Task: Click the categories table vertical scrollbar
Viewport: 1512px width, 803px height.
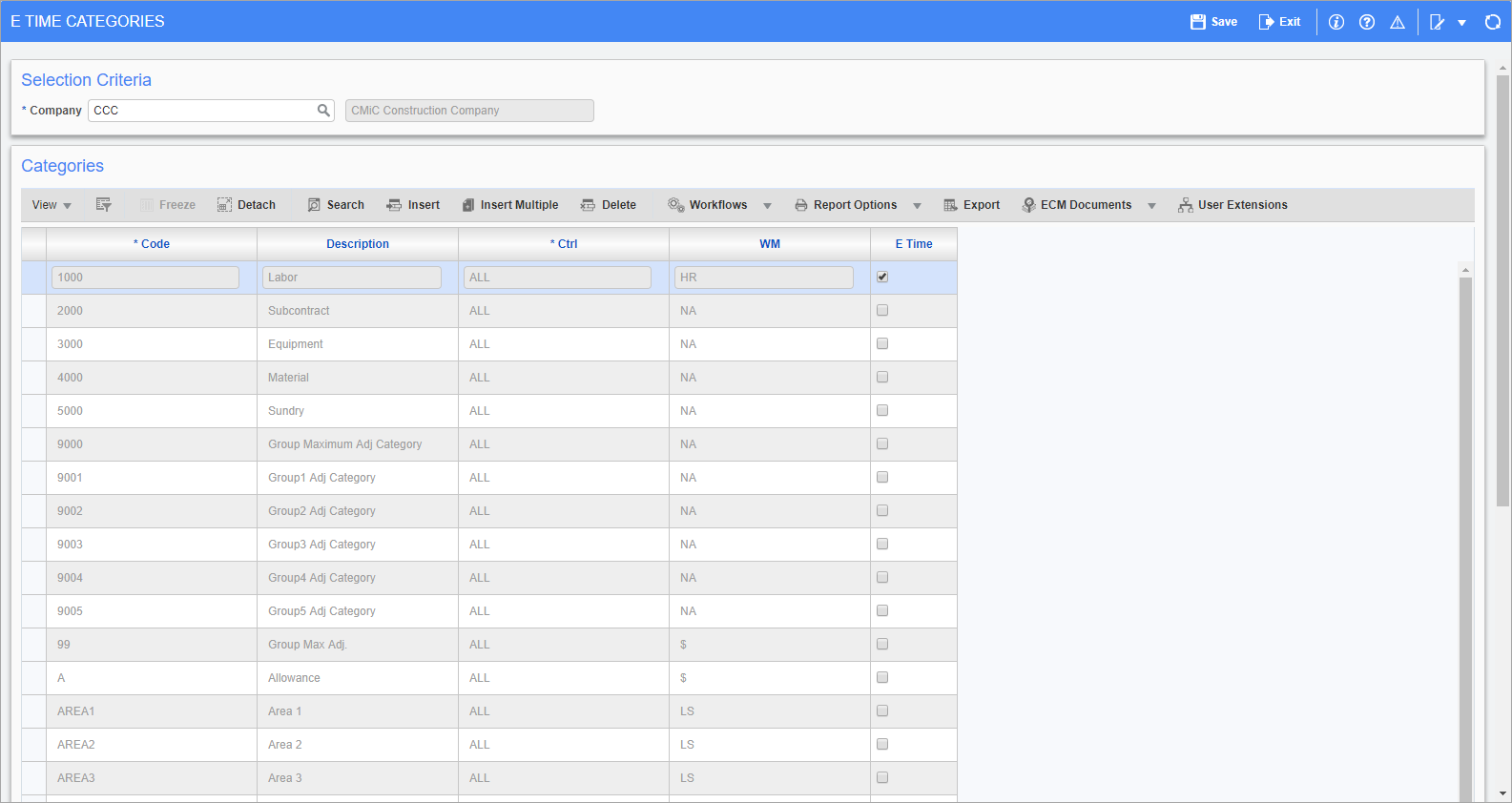Action: [1465, 534]
